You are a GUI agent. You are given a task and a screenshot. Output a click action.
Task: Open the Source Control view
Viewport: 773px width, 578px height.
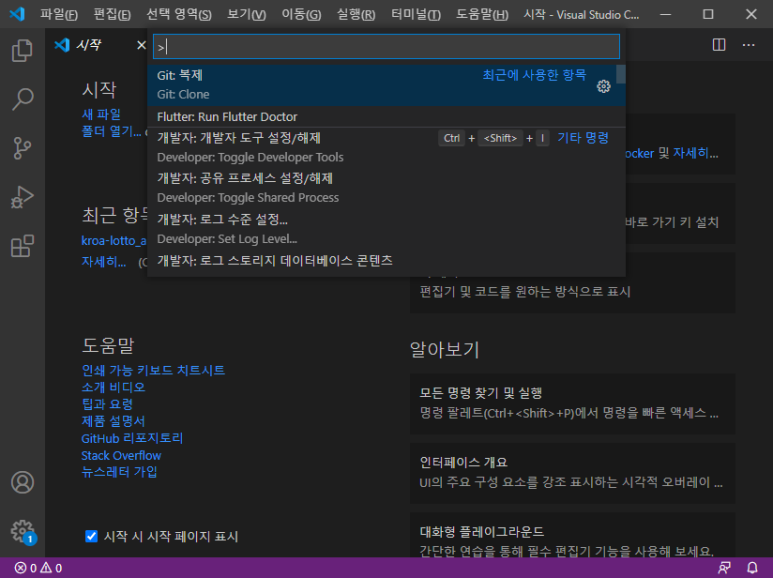22,148
